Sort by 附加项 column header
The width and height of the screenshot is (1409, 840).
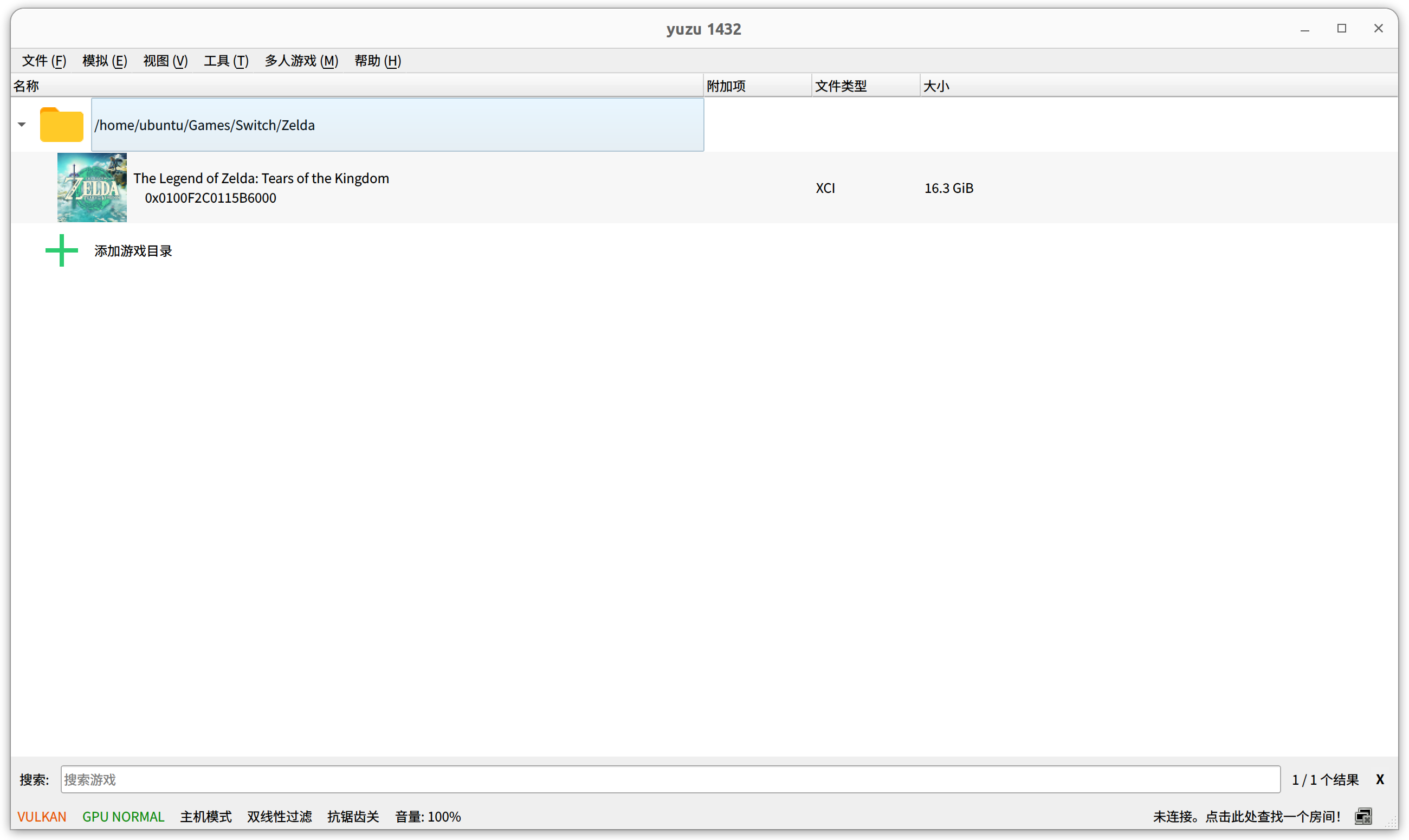click(757, 86)
